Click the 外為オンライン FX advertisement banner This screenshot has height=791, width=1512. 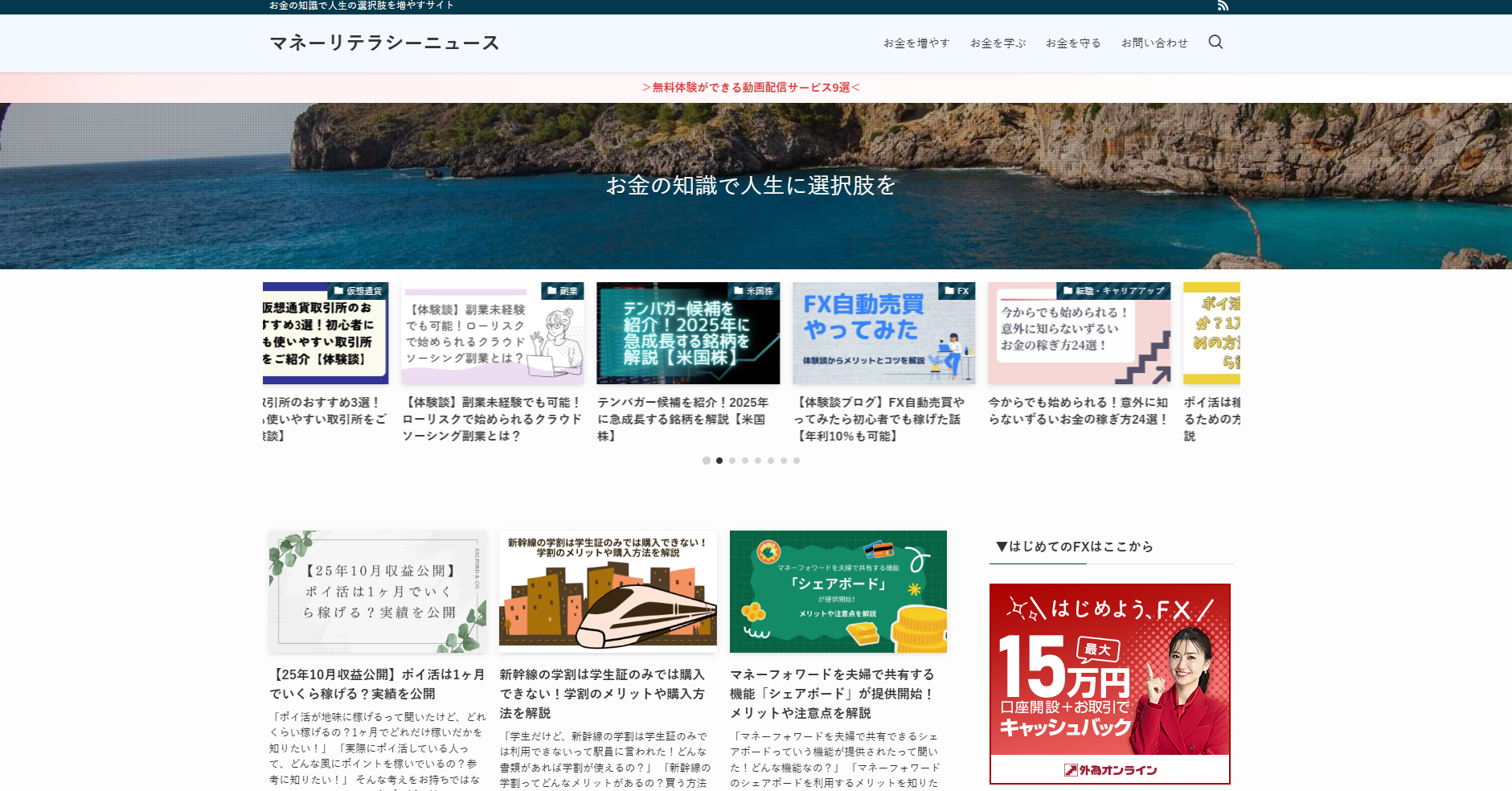(x=1109, y=683)
